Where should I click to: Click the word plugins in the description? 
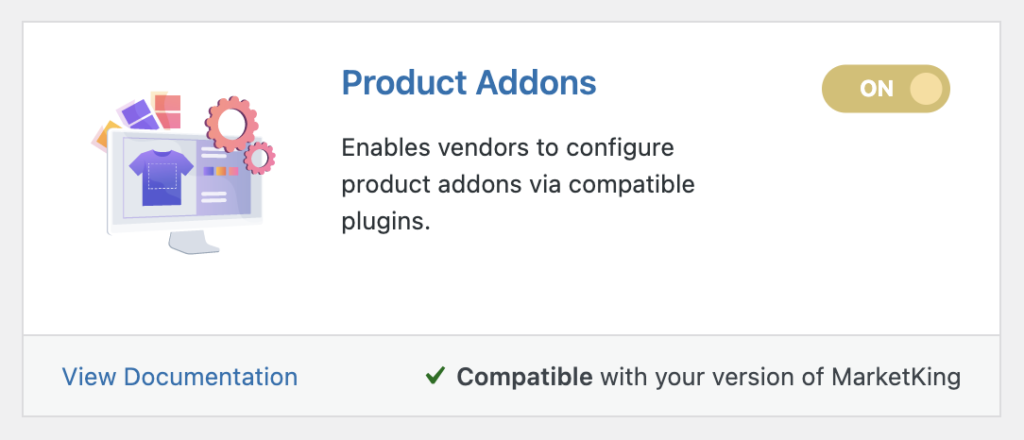(386, 222)
